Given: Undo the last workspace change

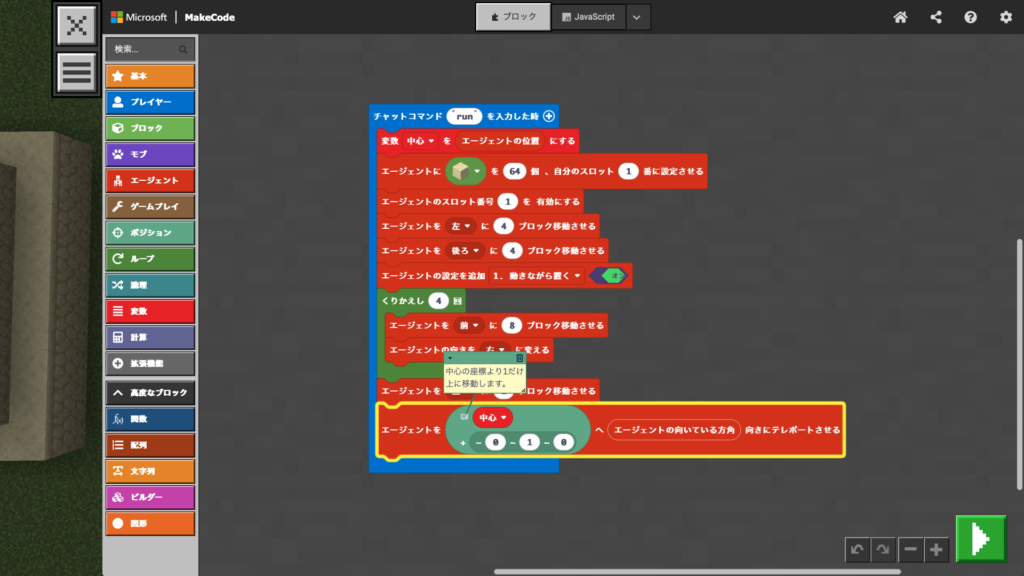Looking at the screenshot, I should [857, 549].
